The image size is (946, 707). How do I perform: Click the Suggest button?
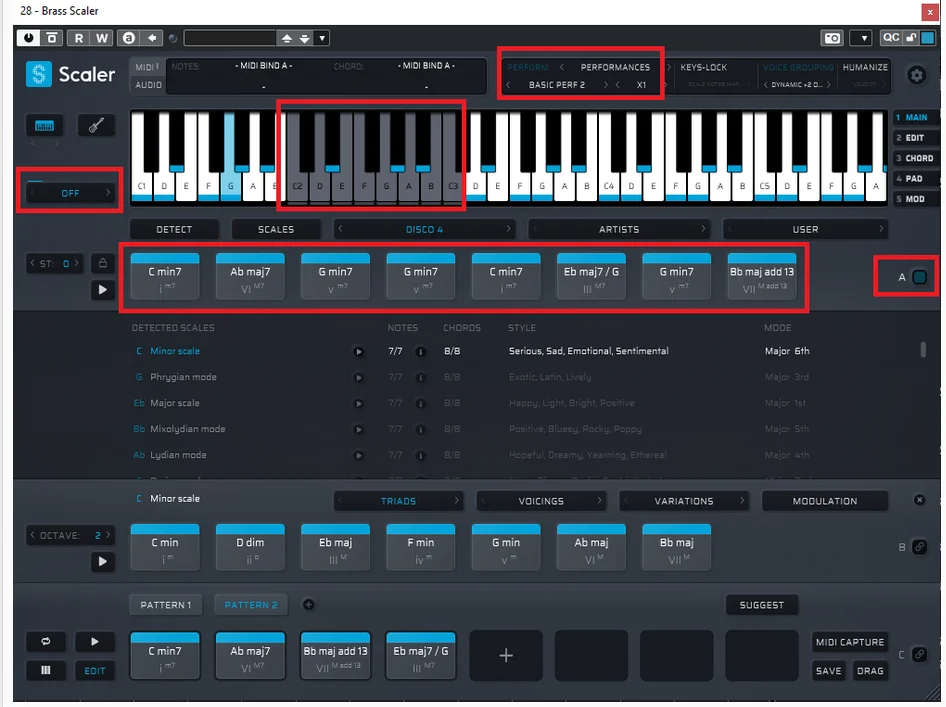[762, 604]
